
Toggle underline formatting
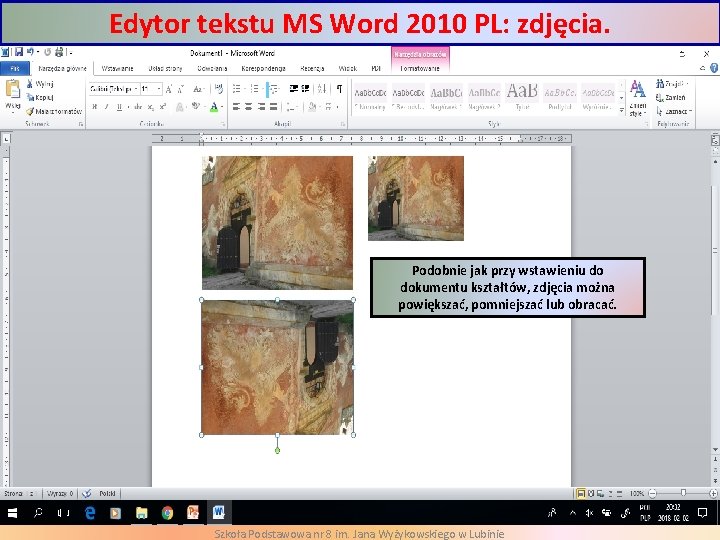pyautogui.click(x=119, y=107)
